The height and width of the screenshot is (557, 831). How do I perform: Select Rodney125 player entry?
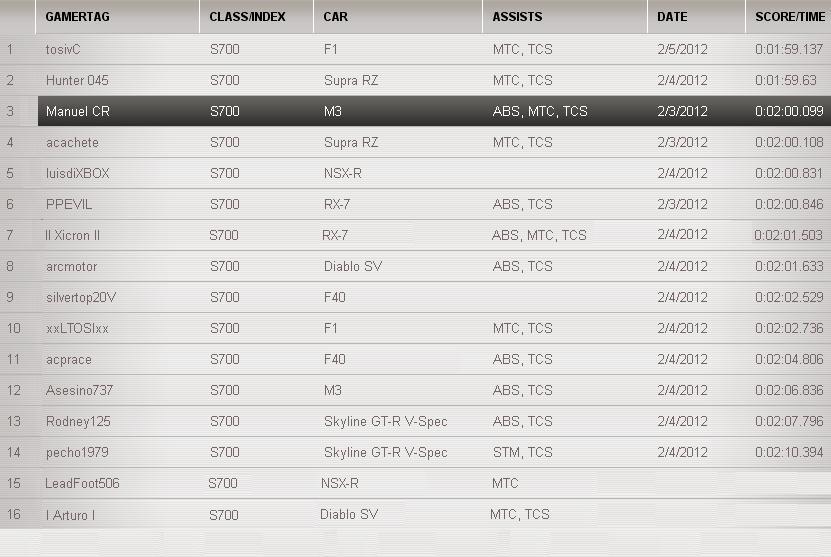78,421
